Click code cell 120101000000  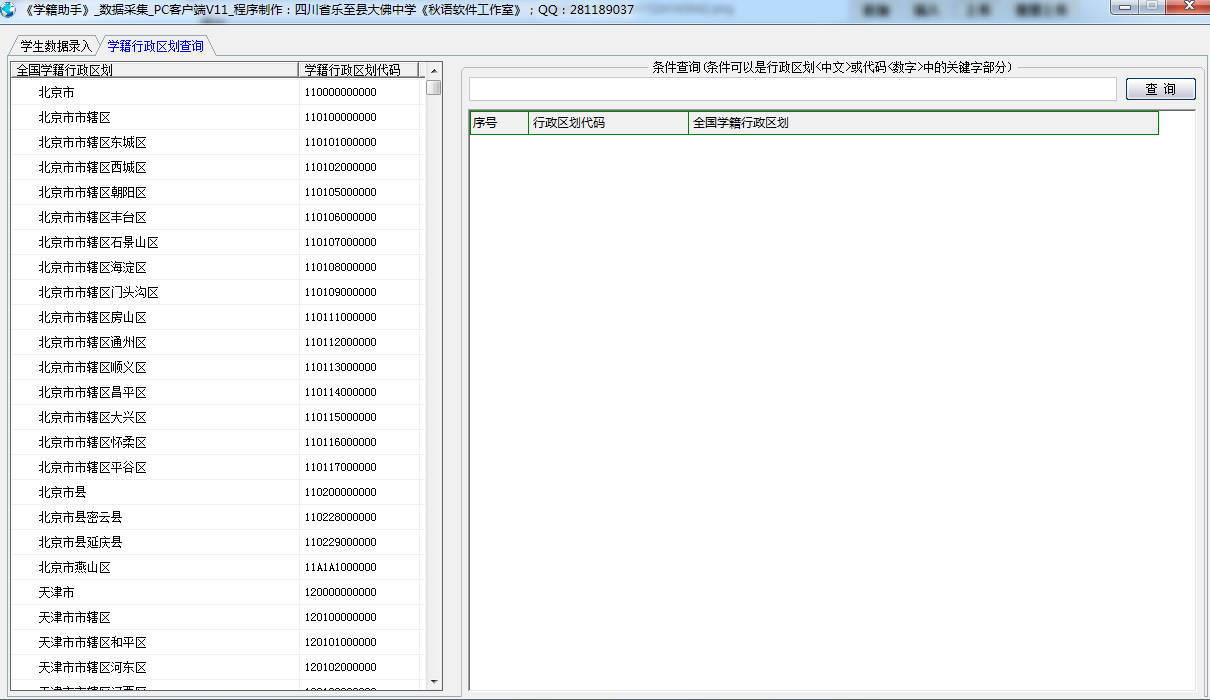click(359, 642)
